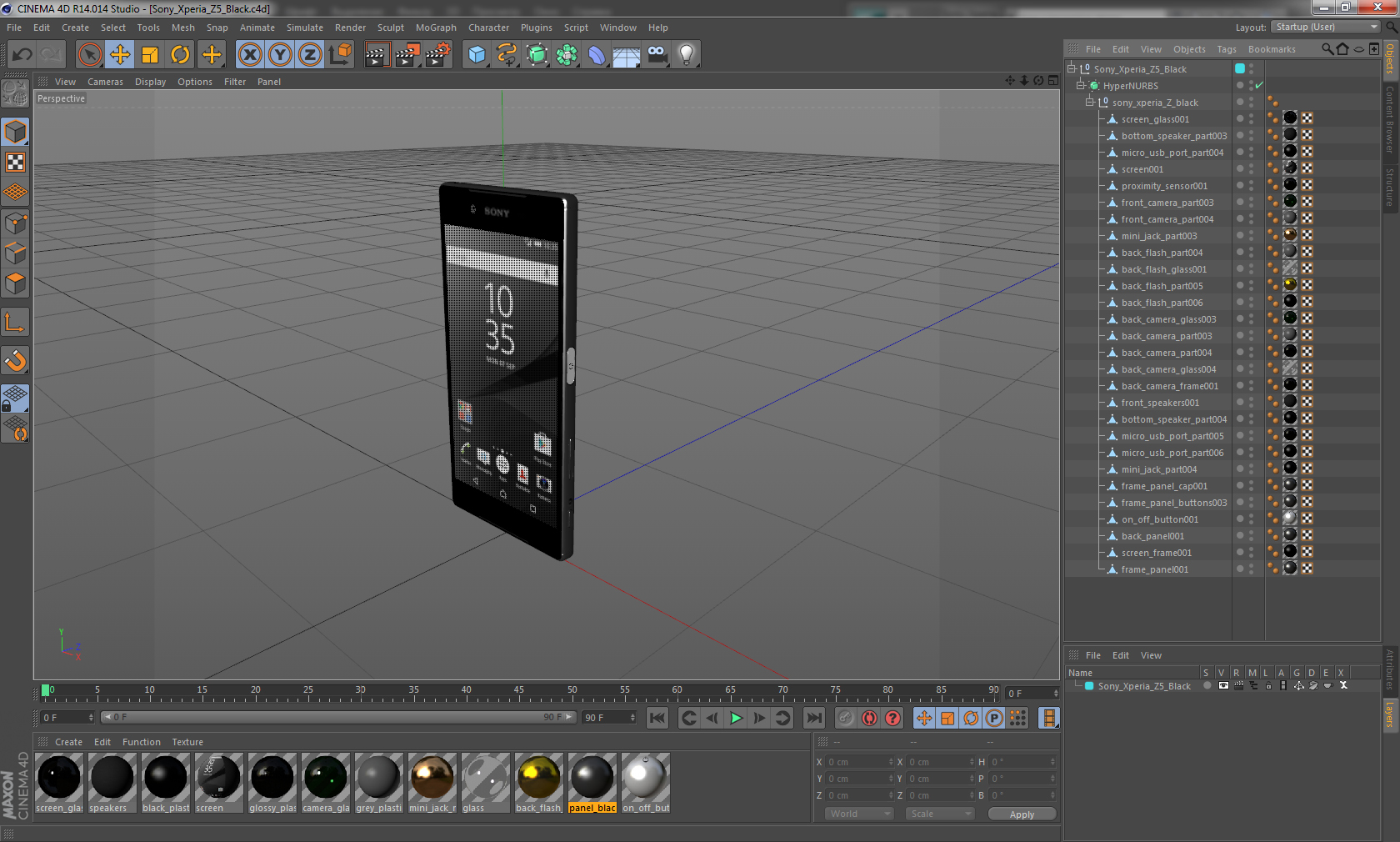Activate the Move tool

120,55
